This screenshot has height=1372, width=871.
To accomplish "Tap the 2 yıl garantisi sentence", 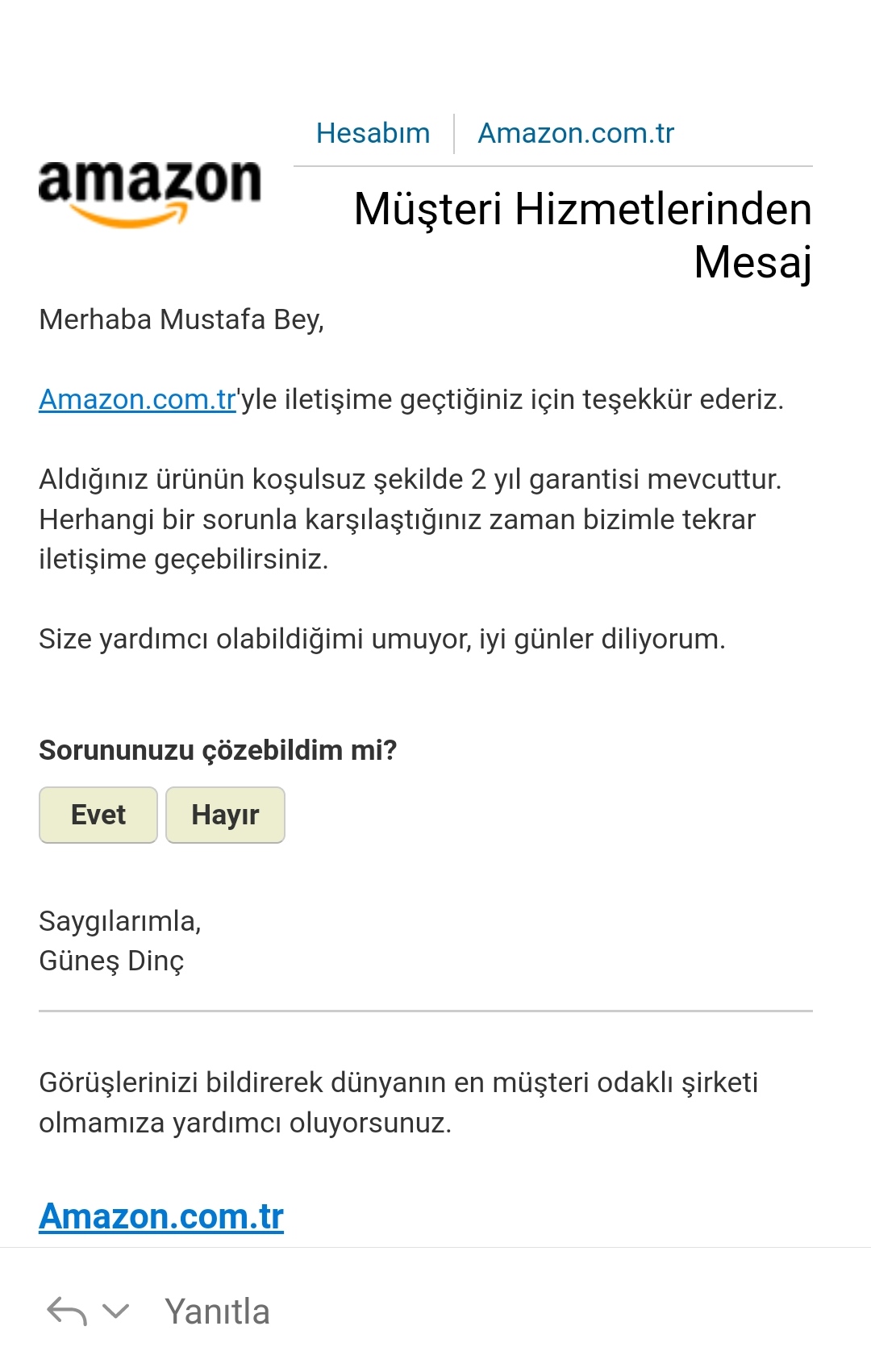I will (410, 479).
